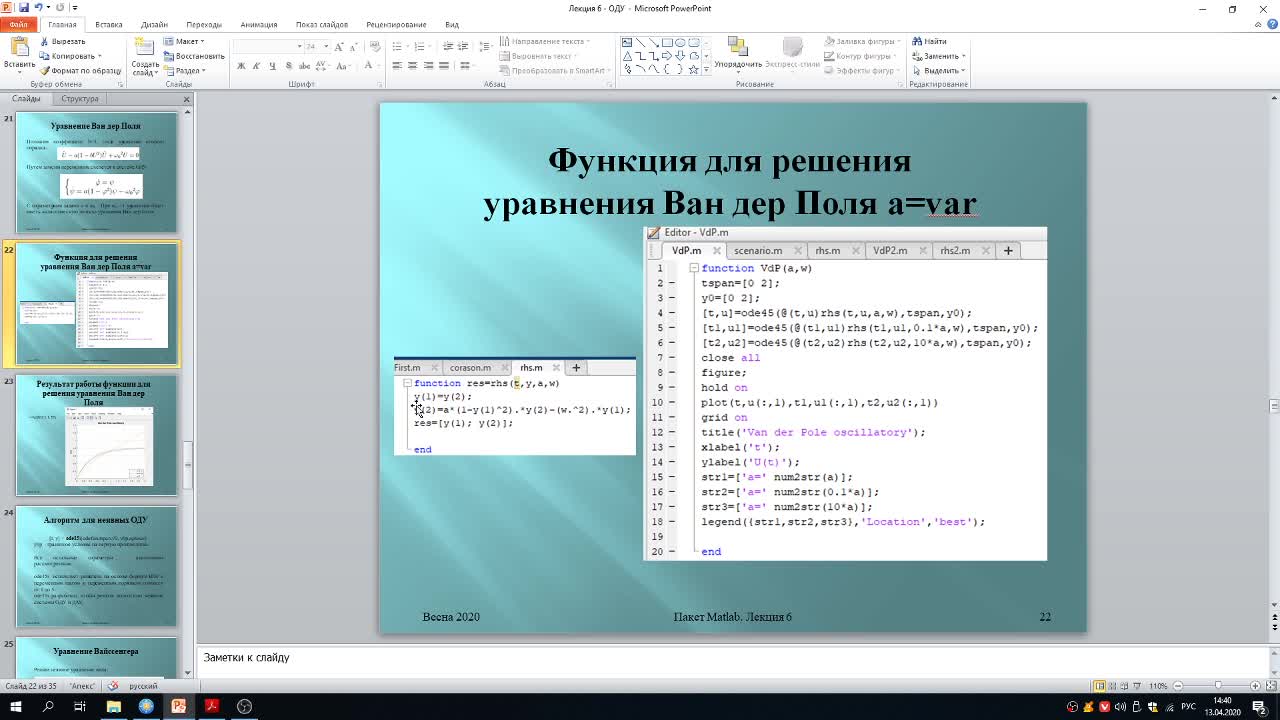Viewport: 1280px width, 720px height.
Task: Toggle italic formatting with К button
Action: pos(257,66)
